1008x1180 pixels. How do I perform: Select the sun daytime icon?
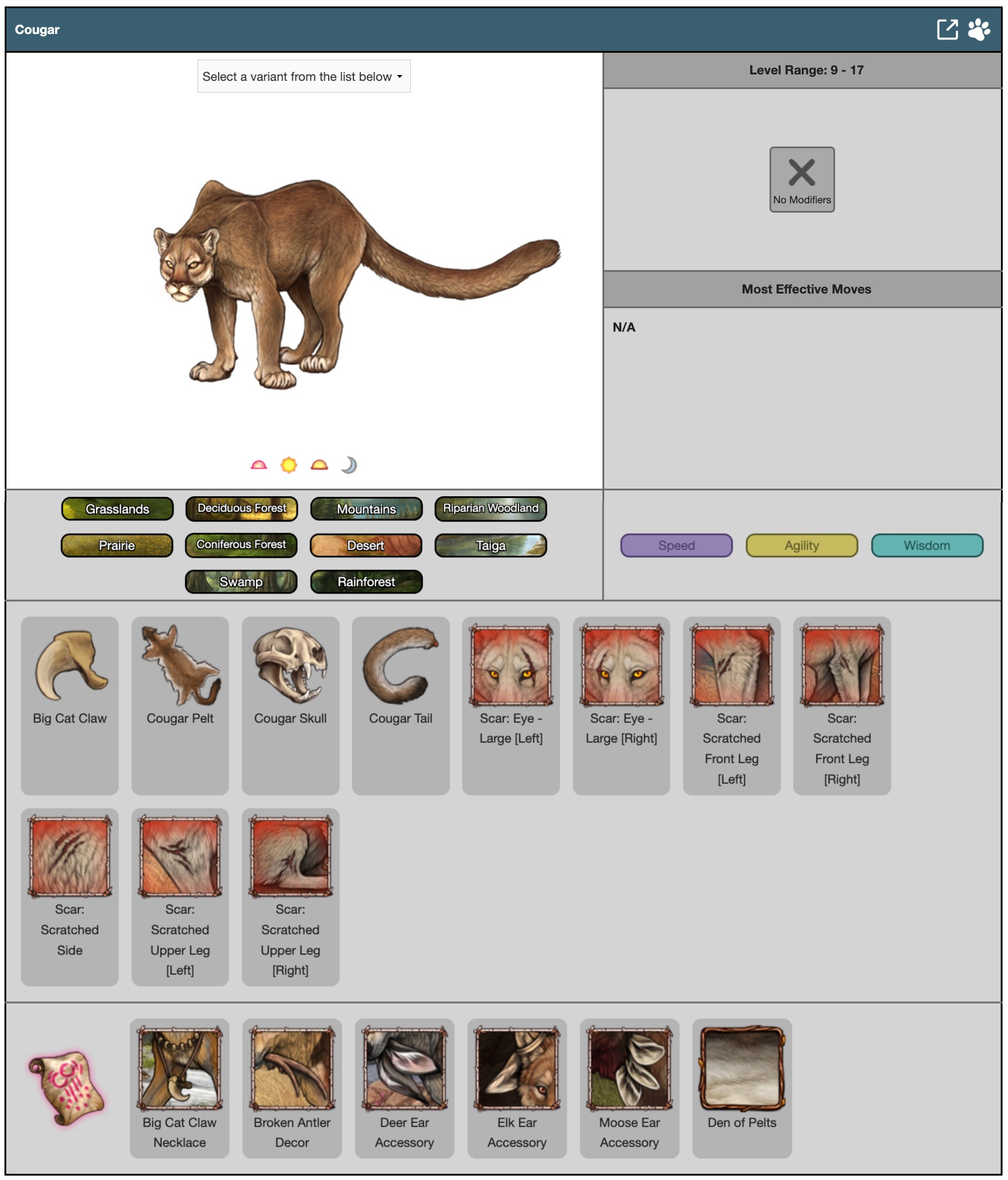(x=289, y=465)
